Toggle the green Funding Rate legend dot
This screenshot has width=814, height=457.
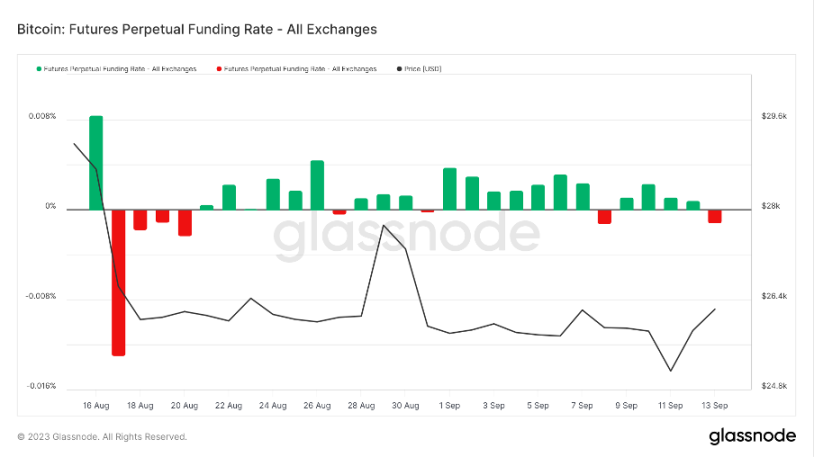click(38, 69)
